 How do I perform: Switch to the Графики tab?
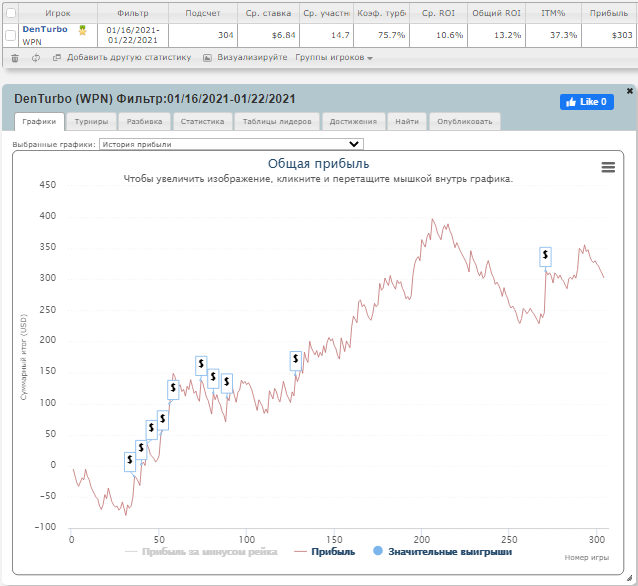point(39,122)
